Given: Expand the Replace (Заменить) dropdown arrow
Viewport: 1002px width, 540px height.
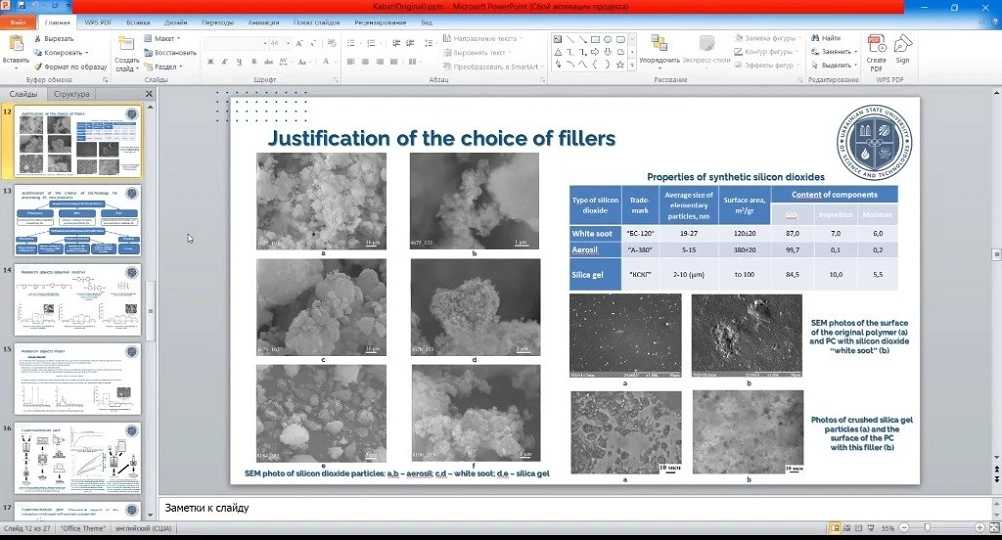Looking at the screenshot, I should (x=855, y=52).
